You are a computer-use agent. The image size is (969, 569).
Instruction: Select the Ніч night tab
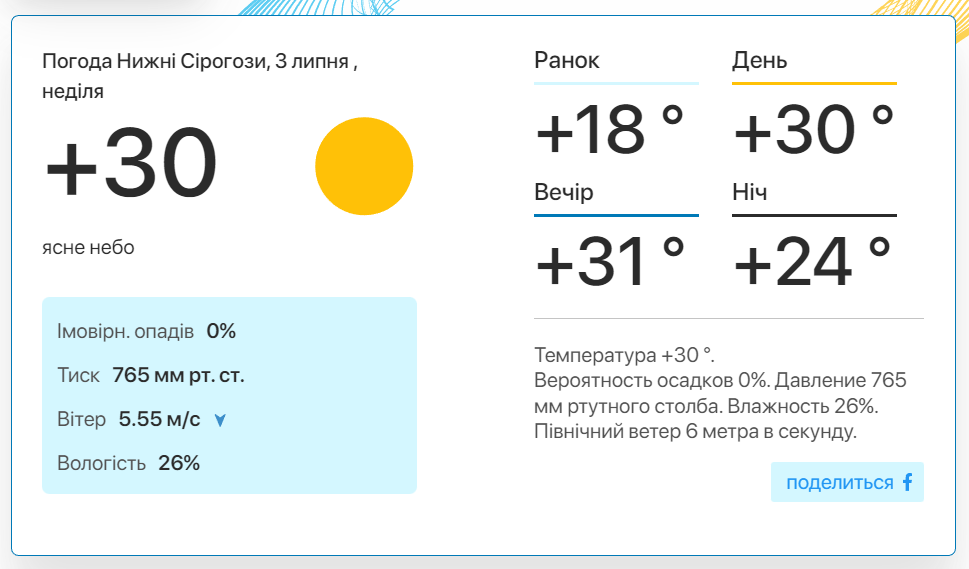814,196
